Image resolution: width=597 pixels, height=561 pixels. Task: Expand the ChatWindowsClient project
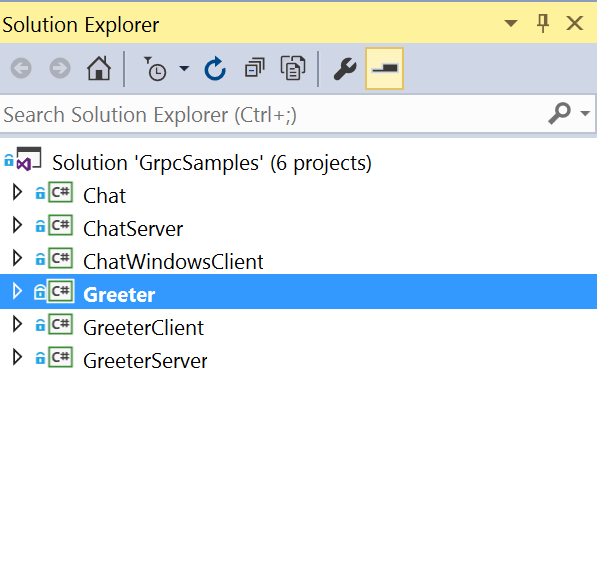[x=17, y=258]
